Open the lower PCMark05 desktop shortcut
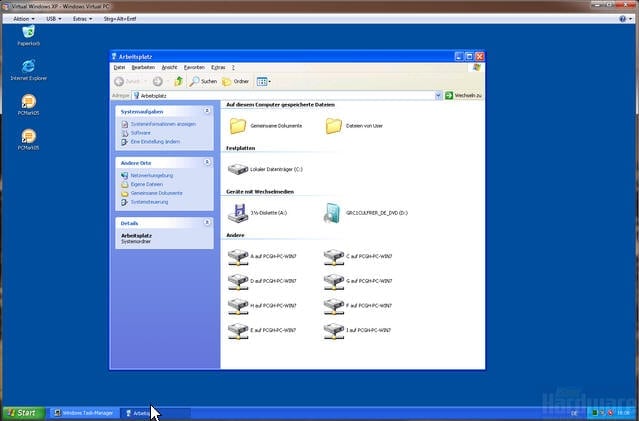The image size is (639, 421). pyautogui.click(x=29, y=139)
